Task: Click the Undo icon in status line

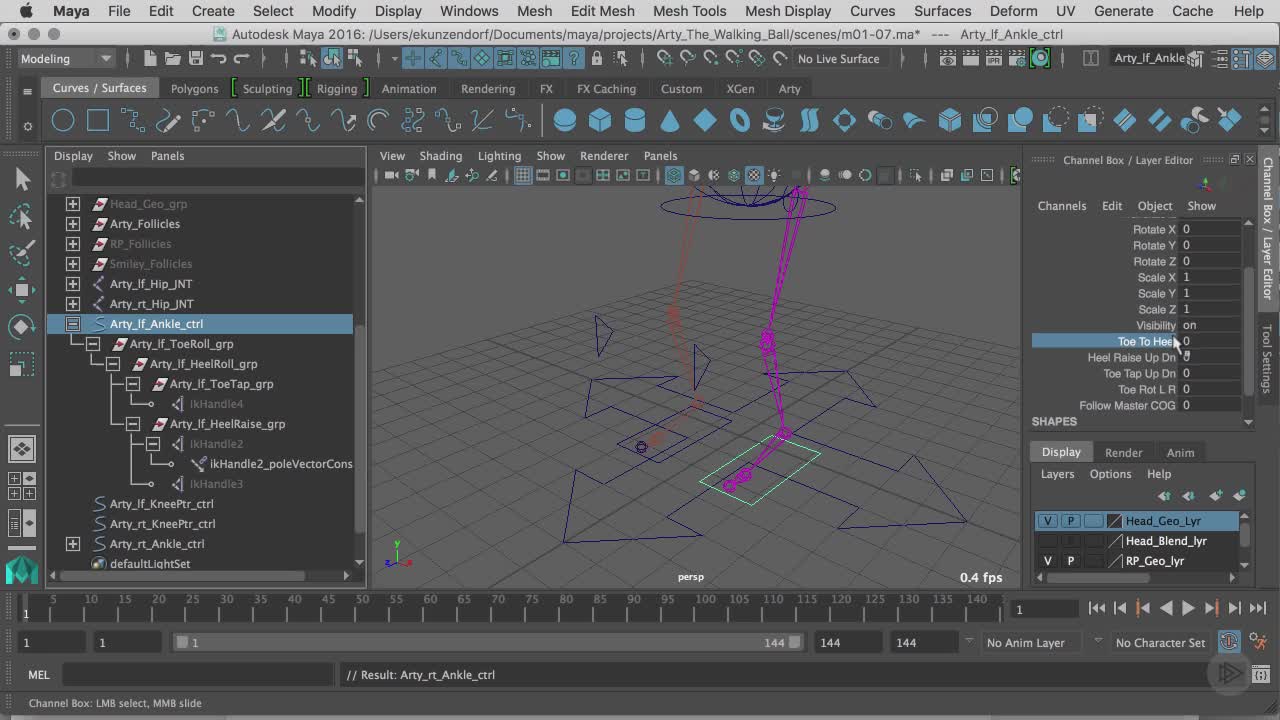Action: [x=219, y=58]
